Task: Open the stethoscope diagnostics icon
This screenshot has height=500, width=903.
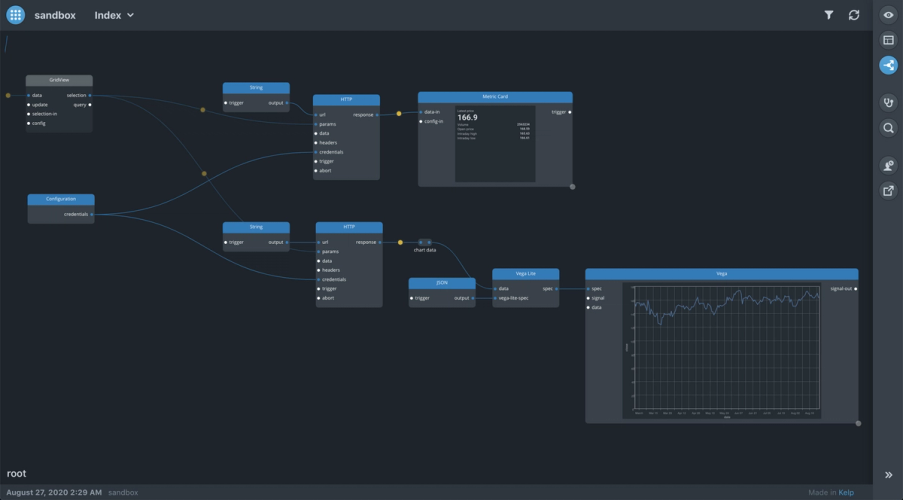Action: (x=889, y=103)
